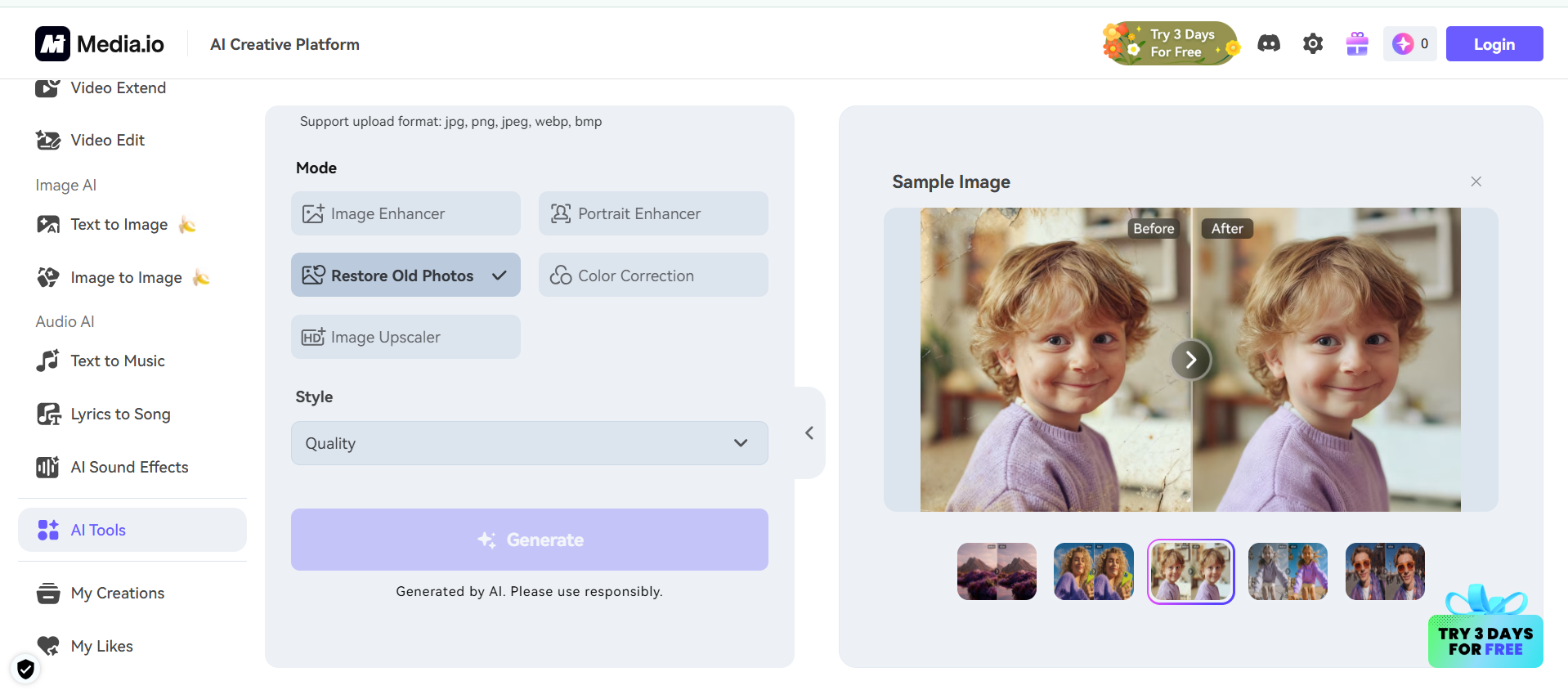Screen dimensions: 1568x690
Task: Click the Text to Image banana badge
Action: pos(187,224)
